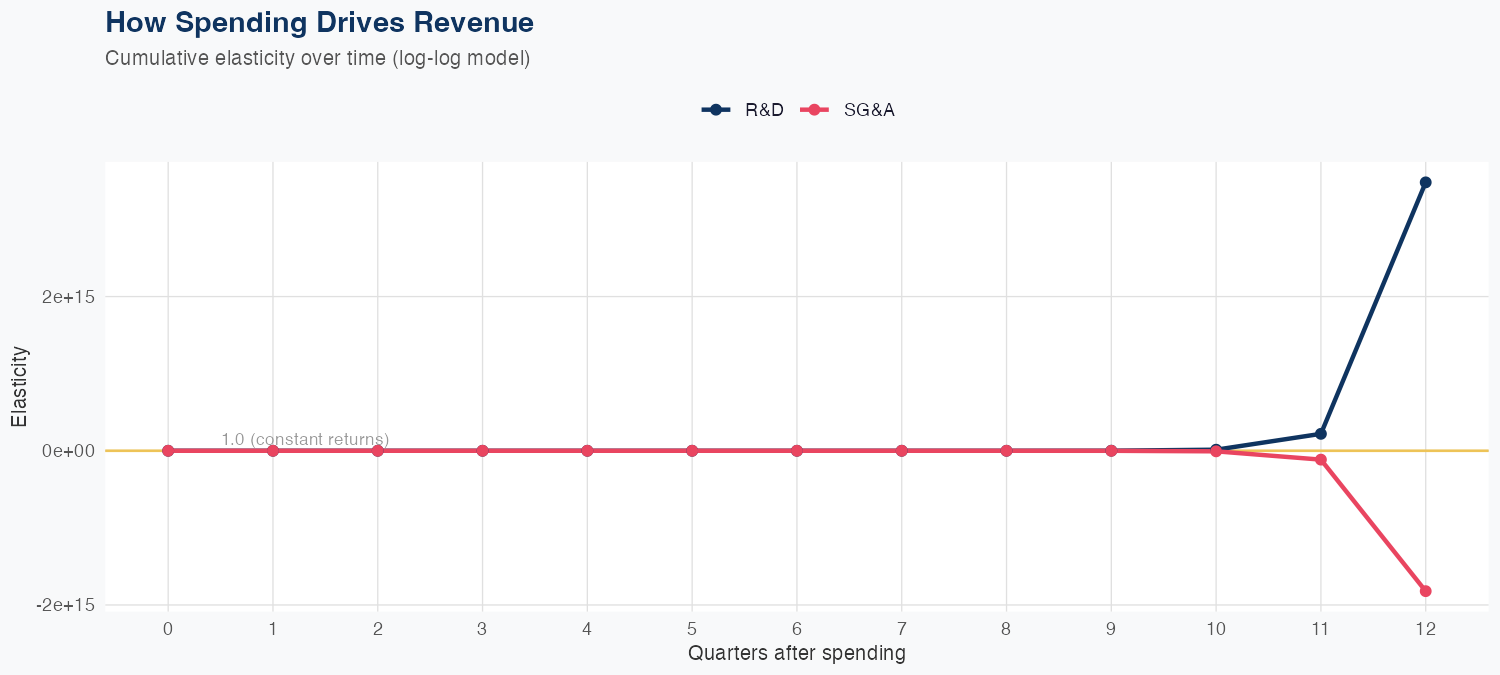1500x675 pixels.
Task: Click the "Quarters after spending" axis title
Action: 796,654
